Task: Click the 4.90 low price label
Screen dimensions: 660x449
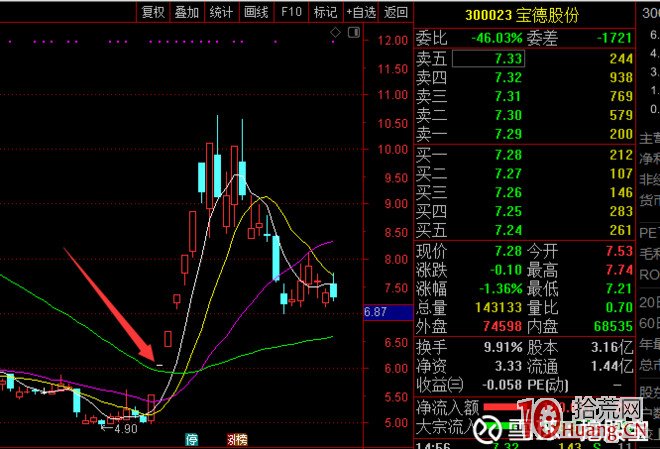Action: (x=126, y=429)
